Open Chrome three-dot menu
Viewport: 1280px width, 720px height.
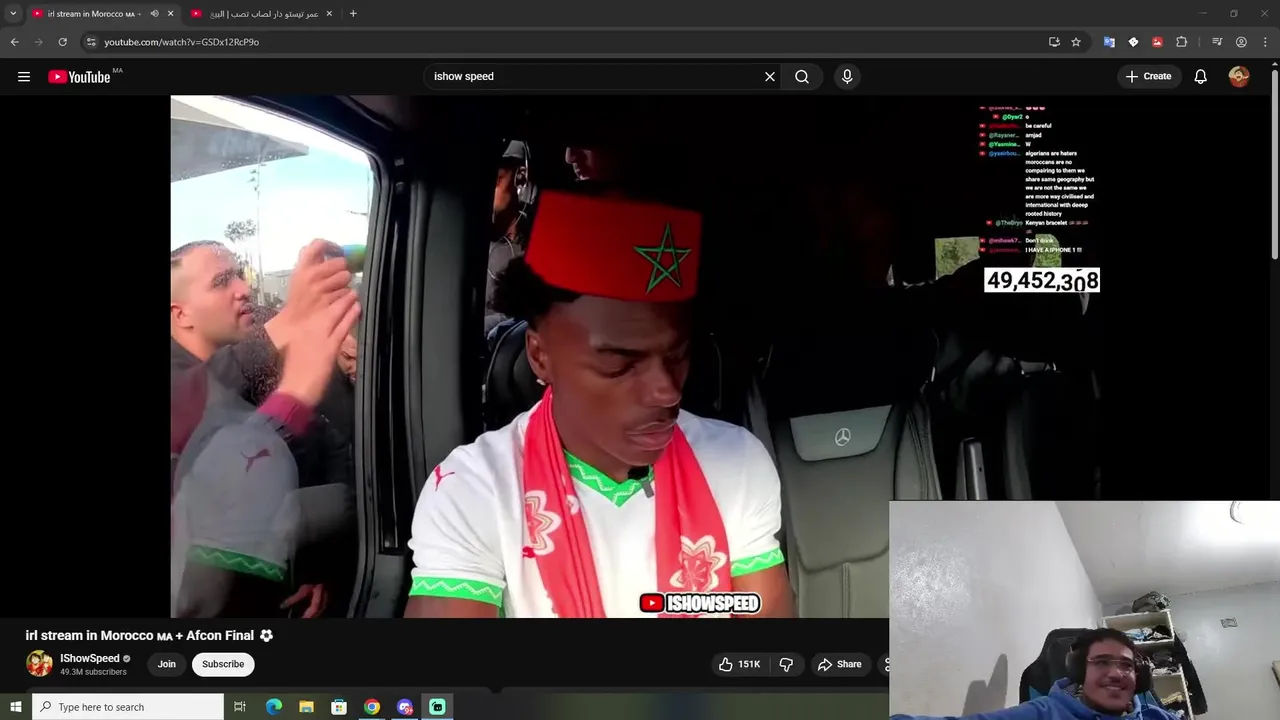click(x=1265, y=42)
